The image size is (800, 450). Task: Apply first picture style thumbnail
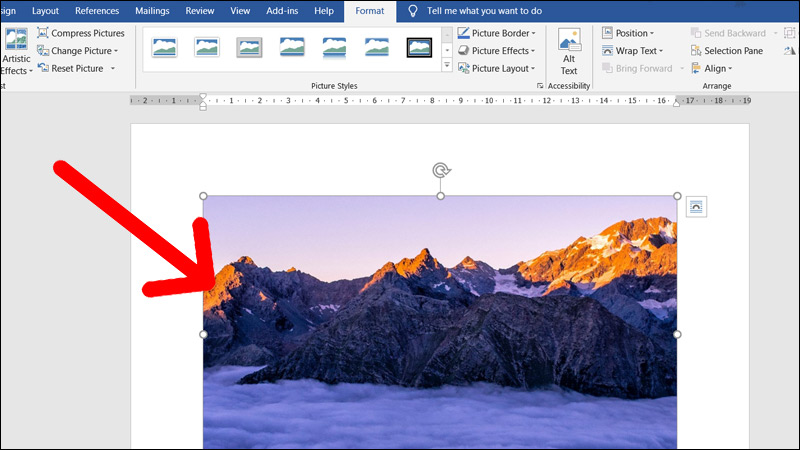[165, 47]
